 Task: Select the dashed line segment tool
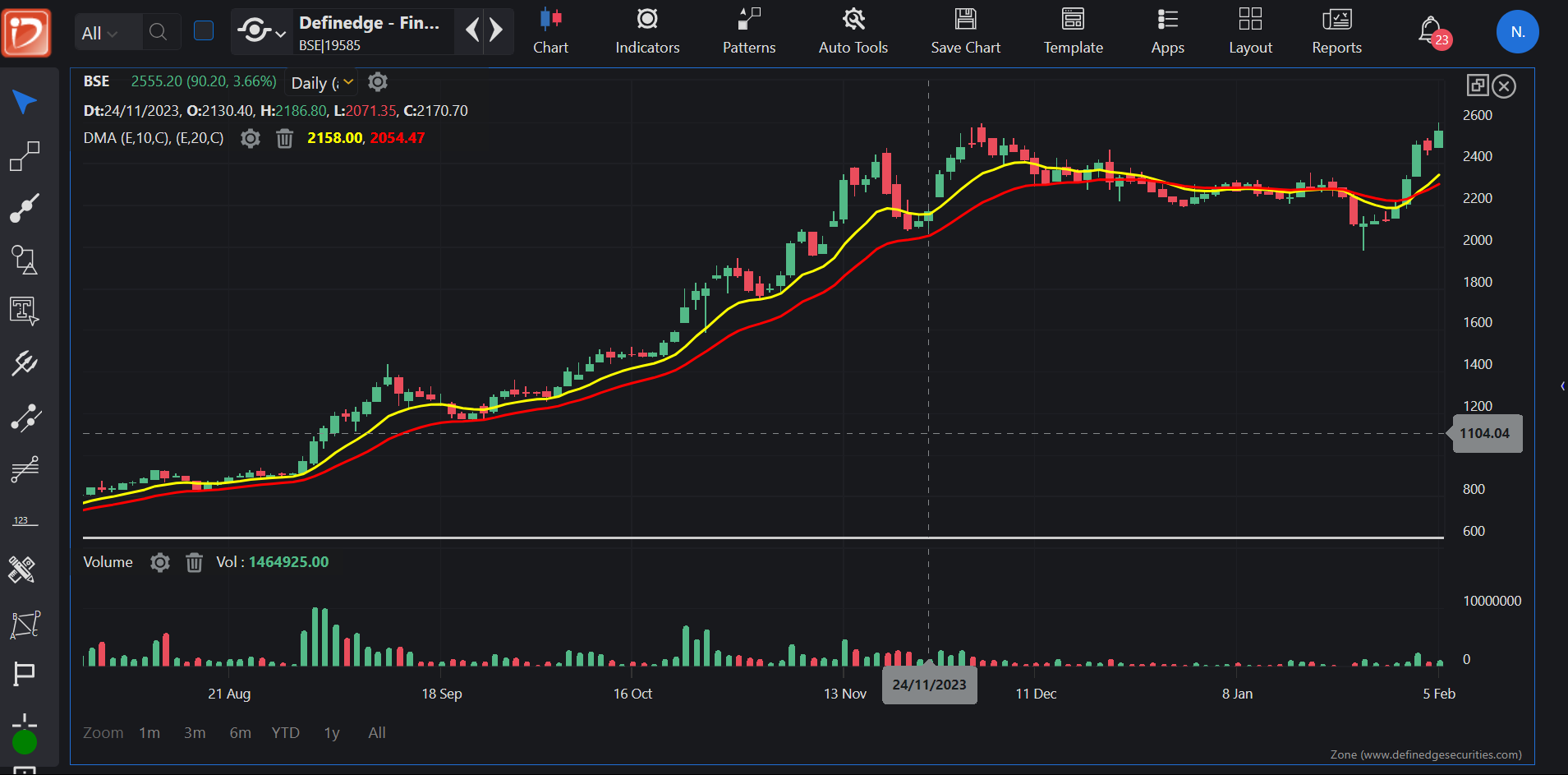coord(25,417)
